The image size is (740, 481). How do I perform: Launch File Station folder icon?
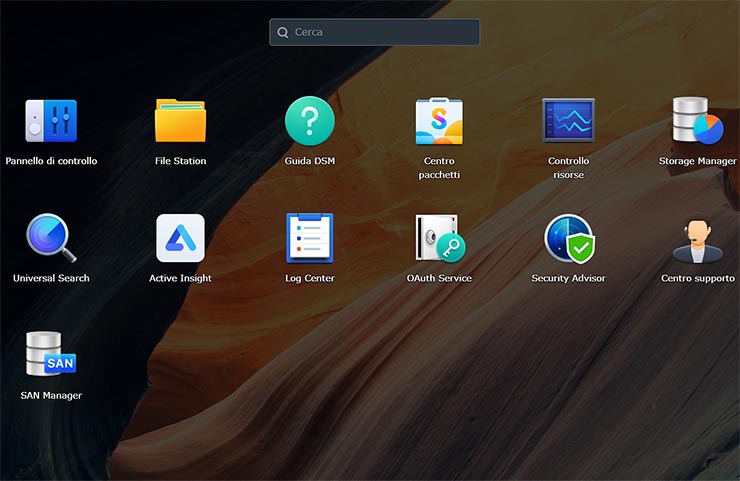click(180, 121)
